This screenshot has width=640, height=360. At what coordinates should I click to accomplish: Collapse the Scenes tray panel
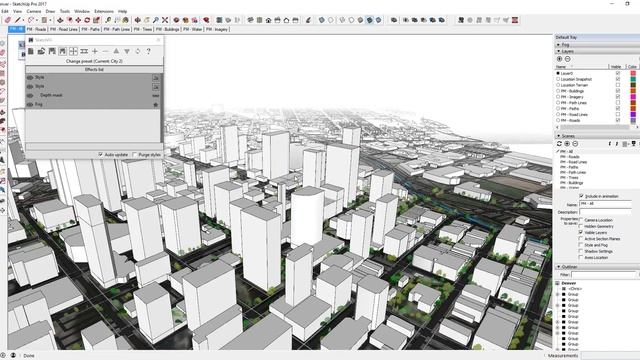pyautogui.click(x=558, y=136)
